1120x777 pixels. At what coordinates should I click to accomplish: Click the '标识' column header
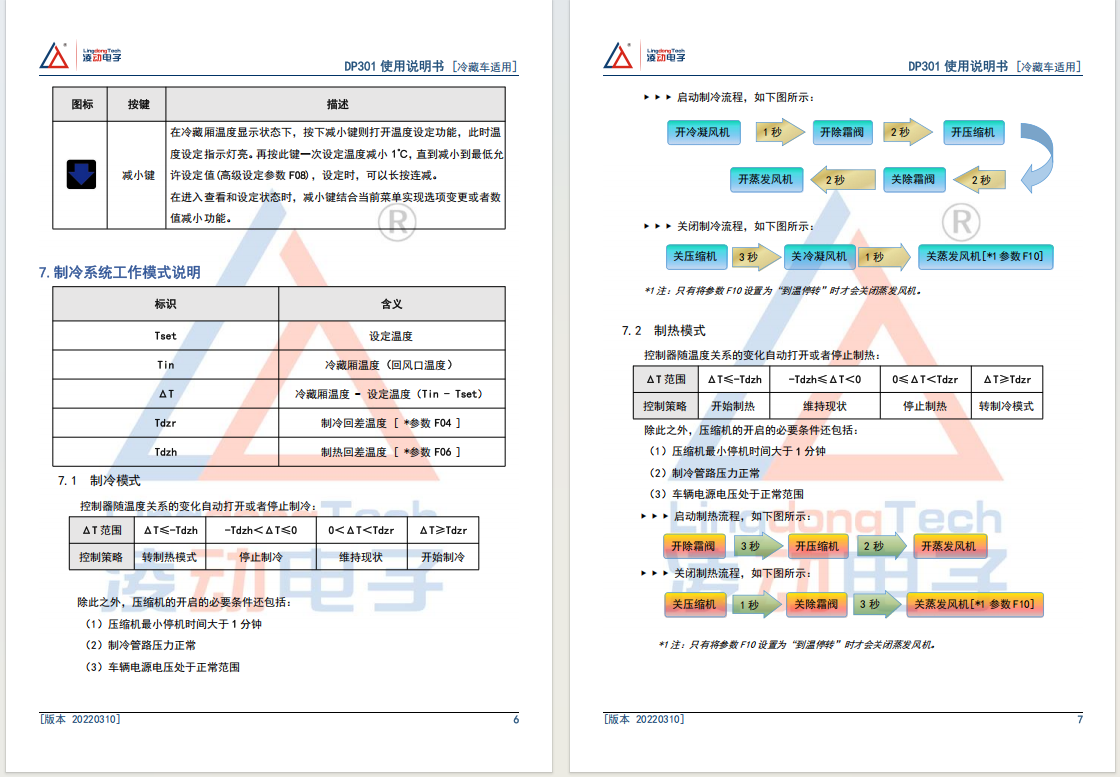(166, 304)
